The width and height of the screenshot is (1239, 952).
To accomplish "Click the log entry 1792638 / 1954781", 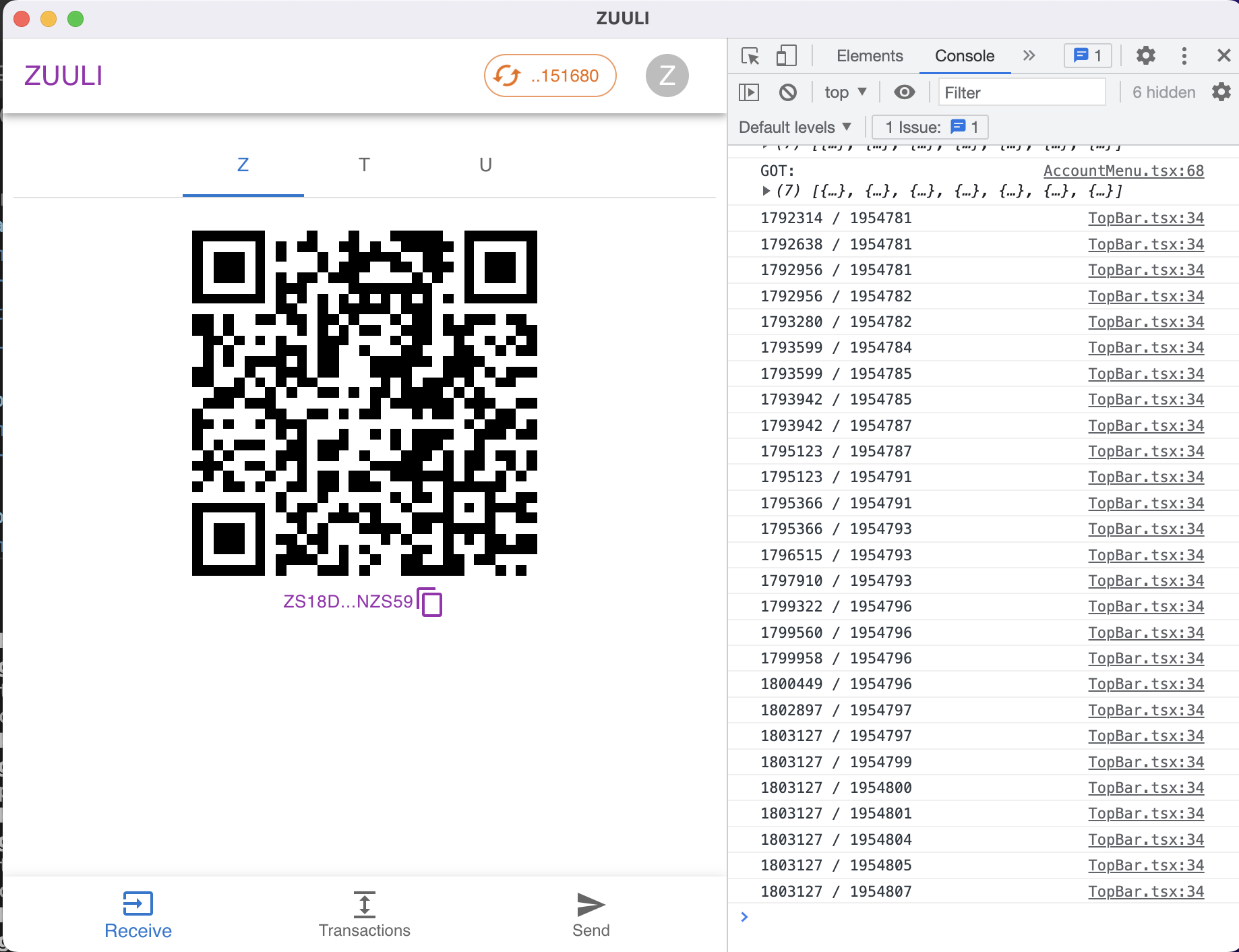I will point(836,245).
